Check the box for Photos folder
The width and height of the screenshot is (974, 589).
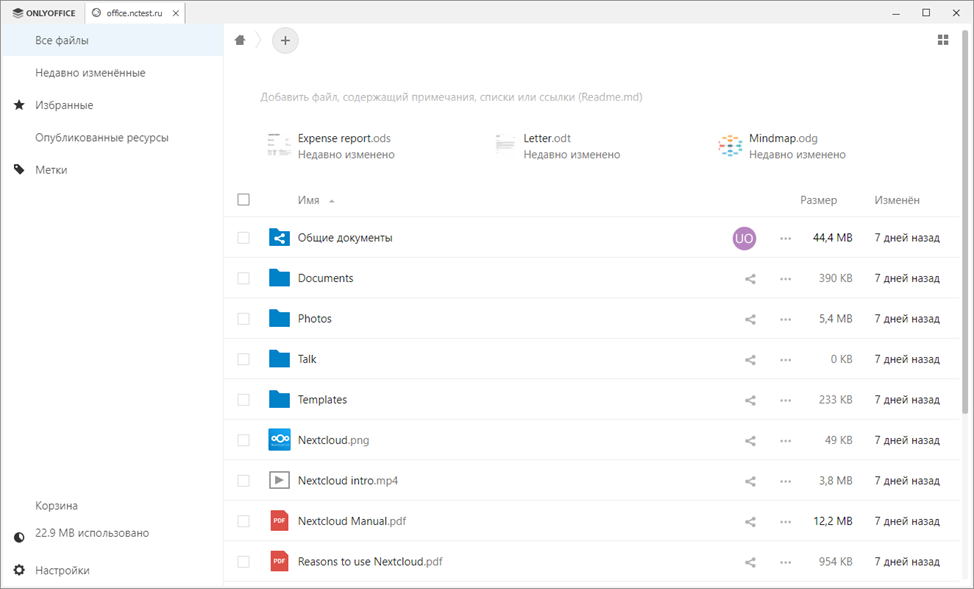tap(243, 319)
